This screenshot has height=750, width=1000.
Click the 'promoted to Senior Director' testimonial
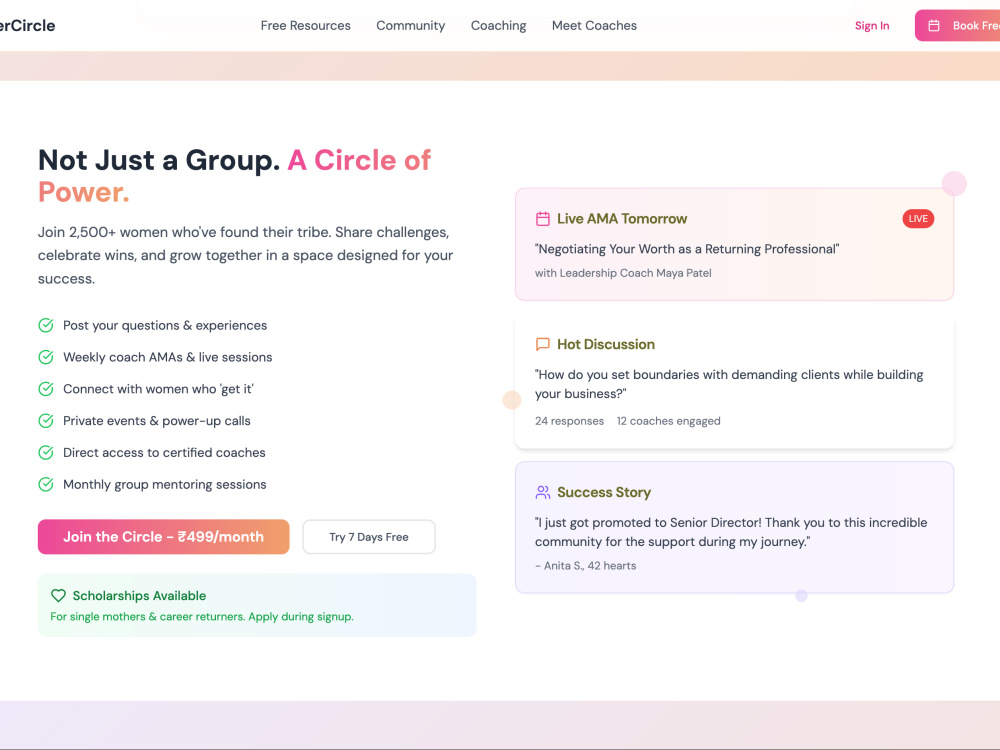point(731,532)
